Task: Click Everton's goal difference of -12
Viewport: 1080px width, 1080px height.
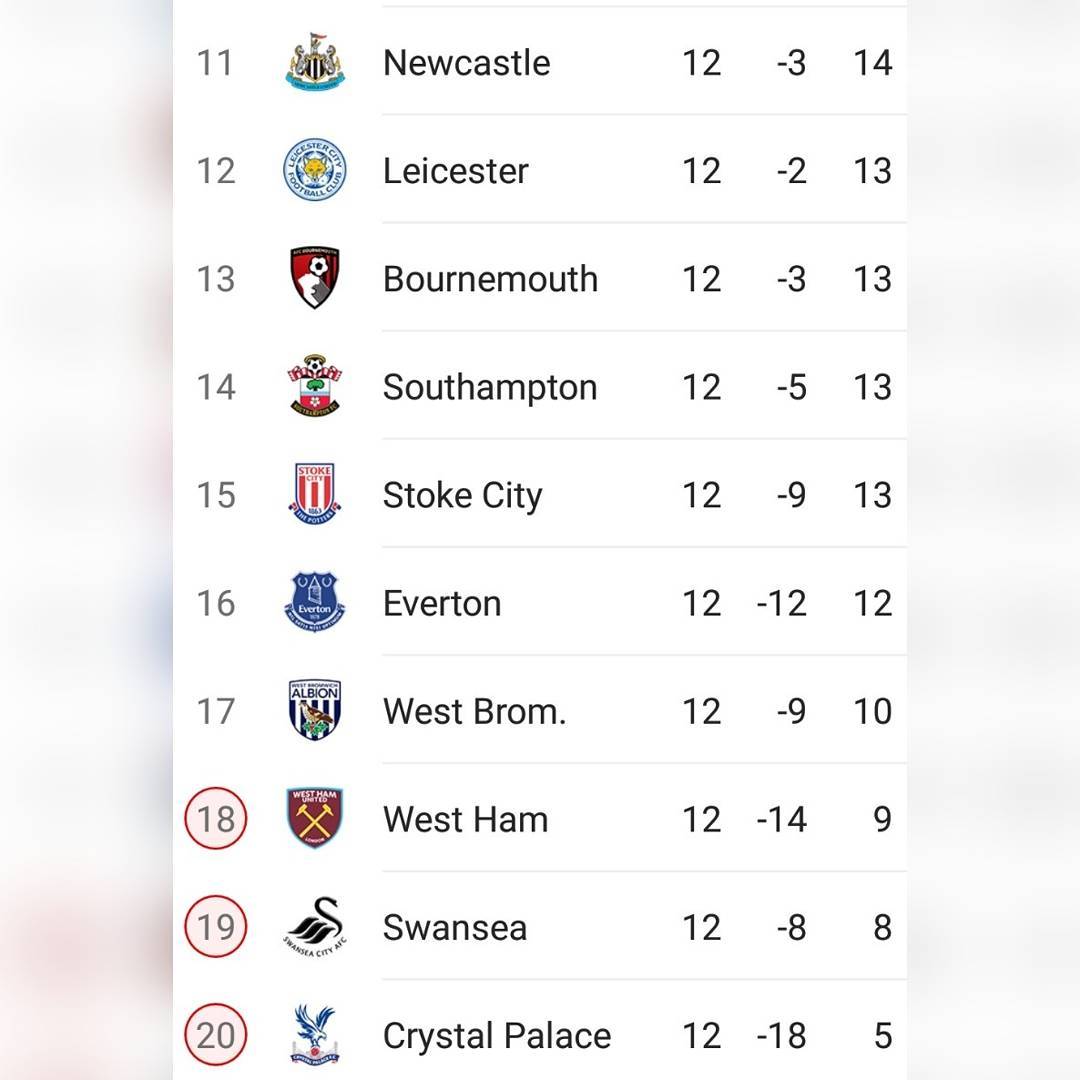Action: click(781, 603)
